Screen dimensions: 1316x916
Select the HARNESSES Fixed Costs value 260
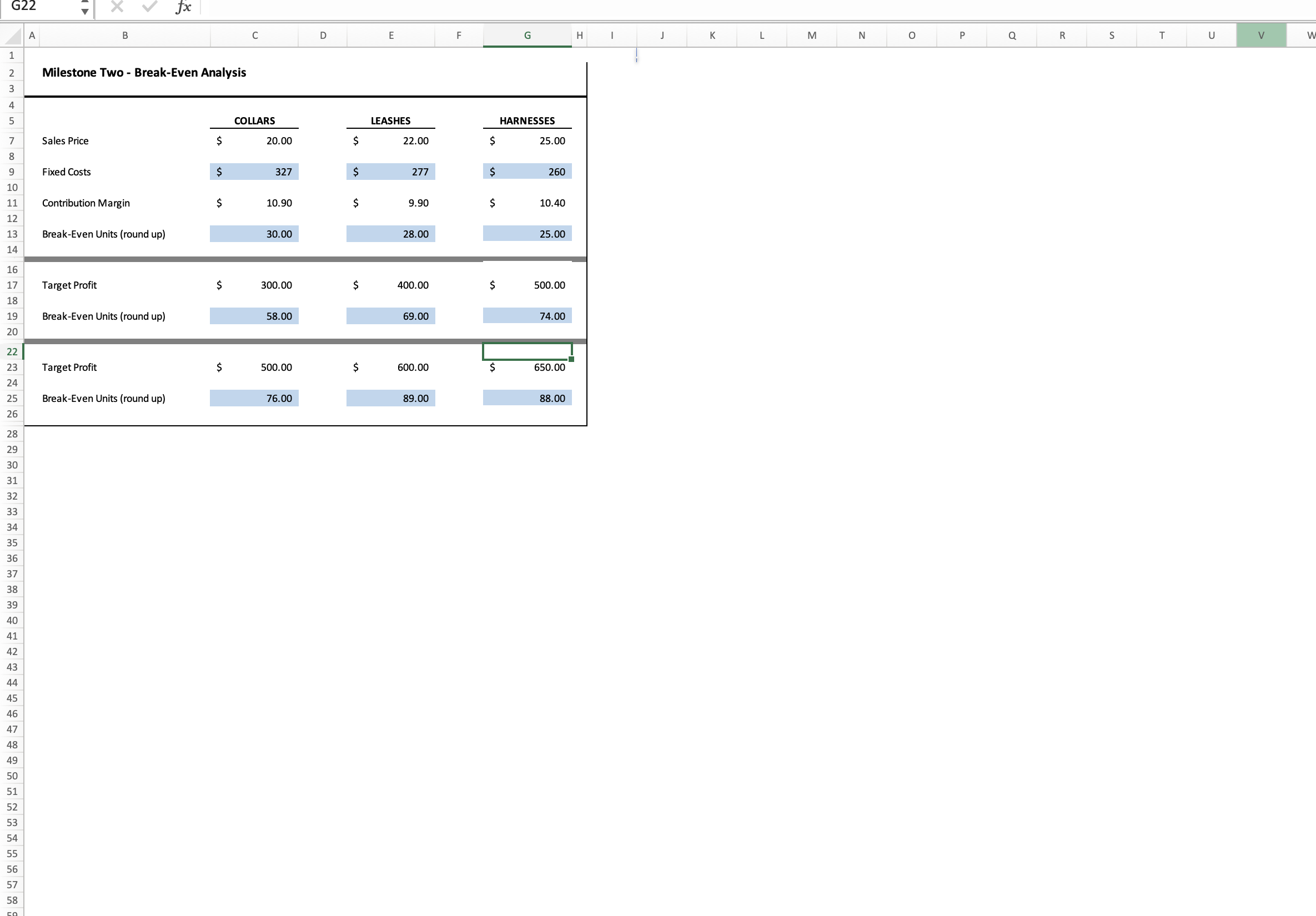(x=527, y=172)
